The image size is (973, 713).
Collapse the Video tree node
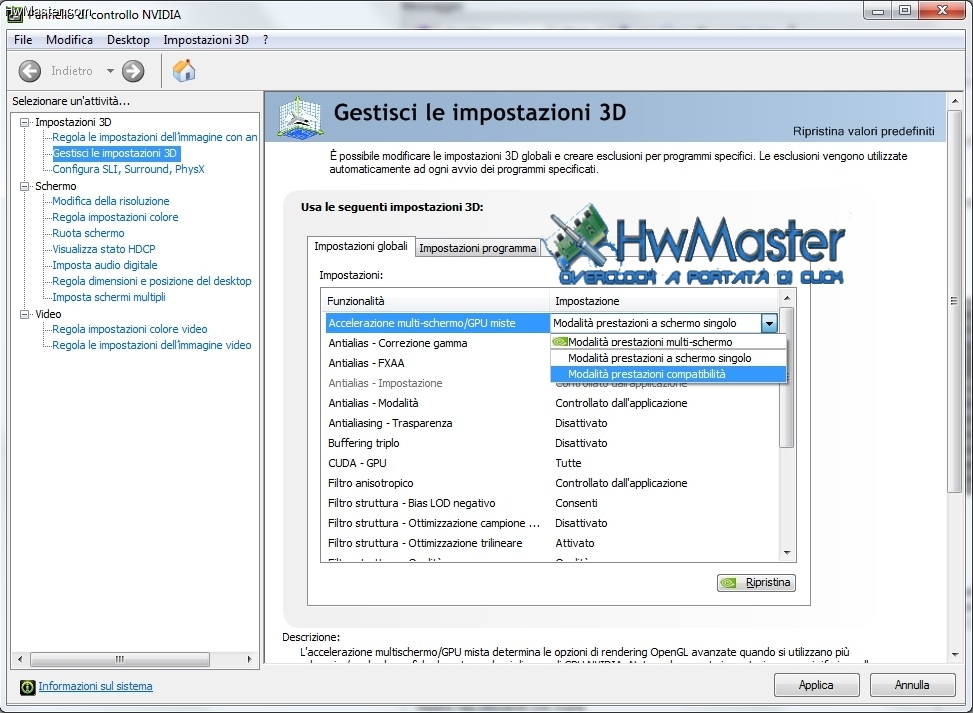tap(25, 314)
